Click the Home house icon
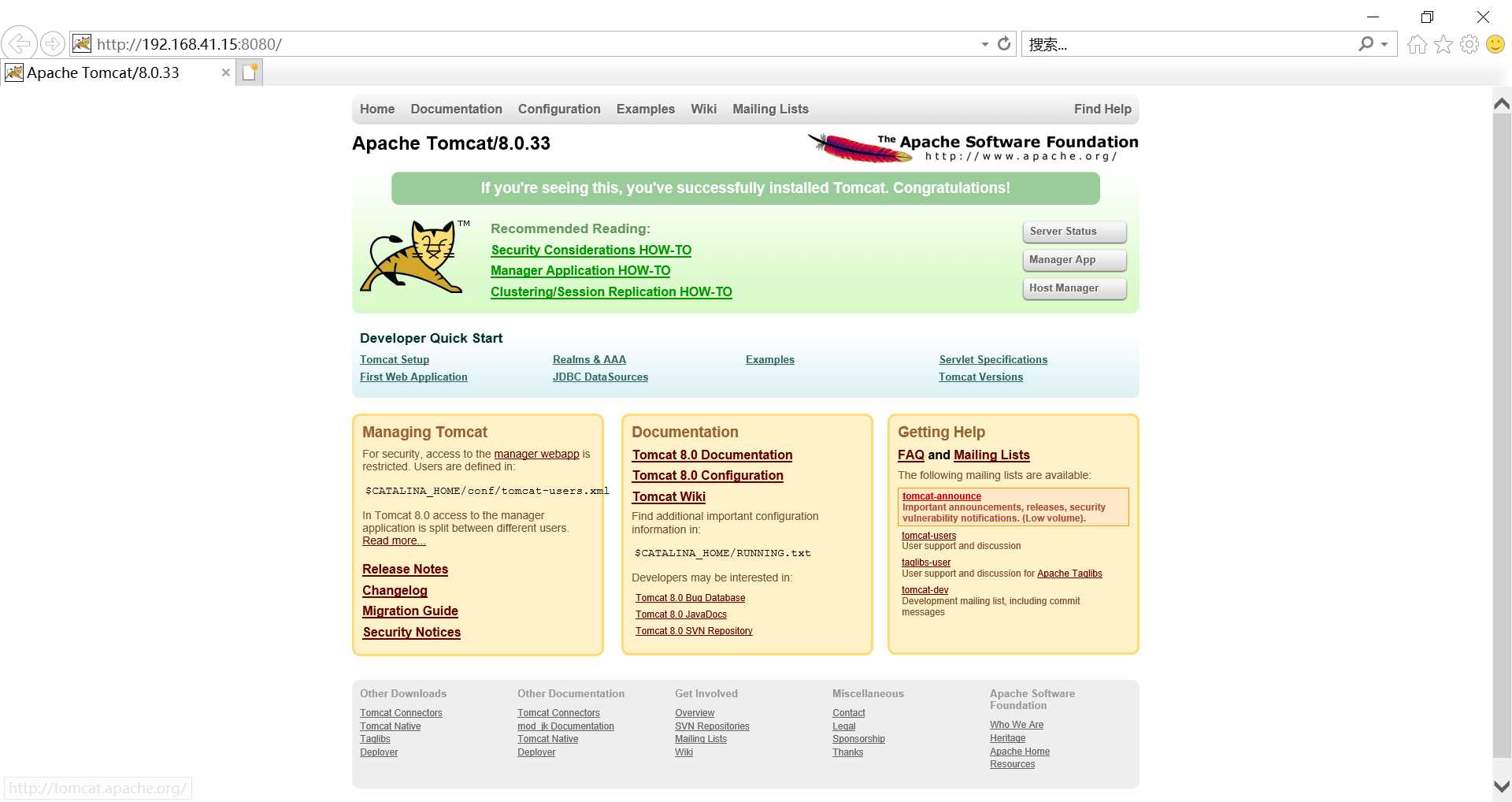This screenshot has width=1512, height=802. [x=1417, y=44]
